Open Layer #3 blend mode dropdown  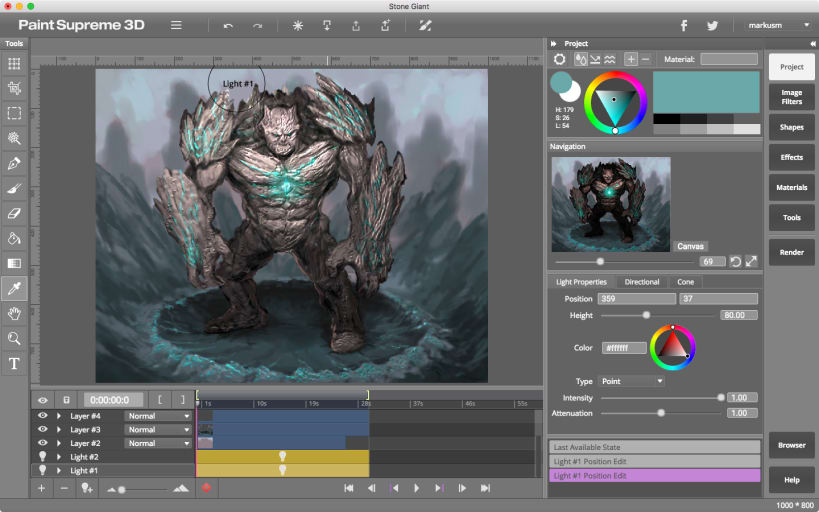coord(158,429)
